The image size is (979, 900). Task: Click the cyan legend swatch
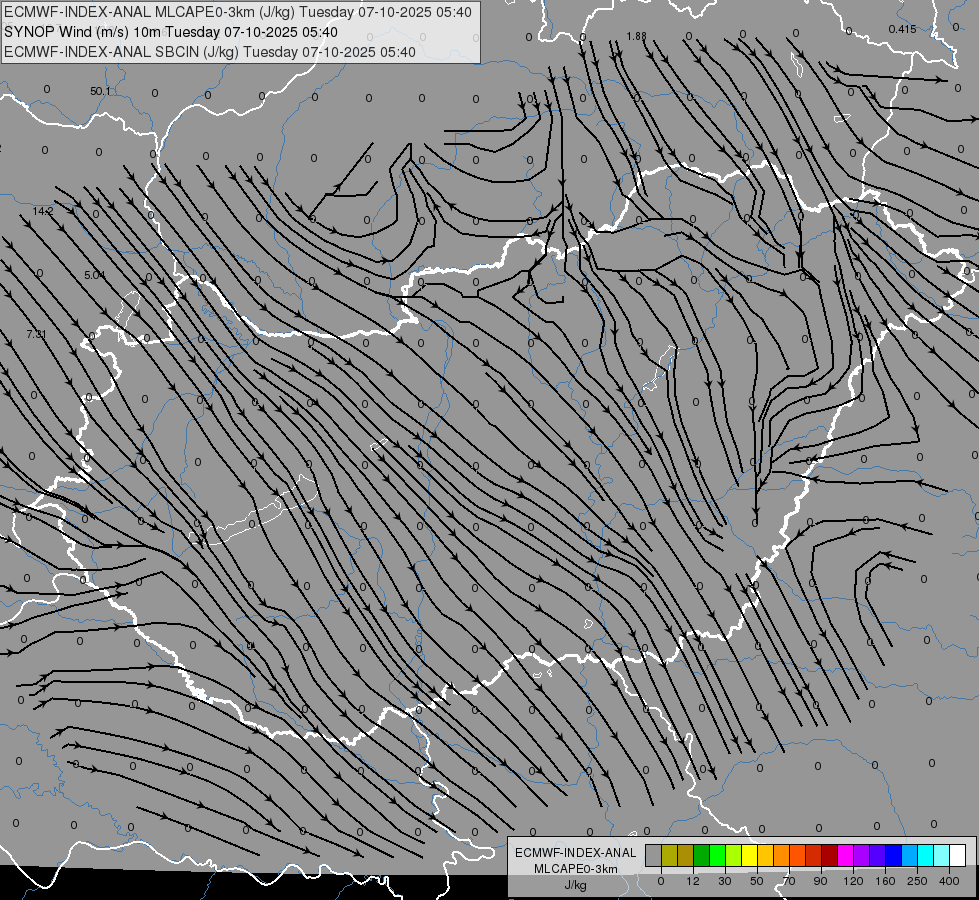925,855
